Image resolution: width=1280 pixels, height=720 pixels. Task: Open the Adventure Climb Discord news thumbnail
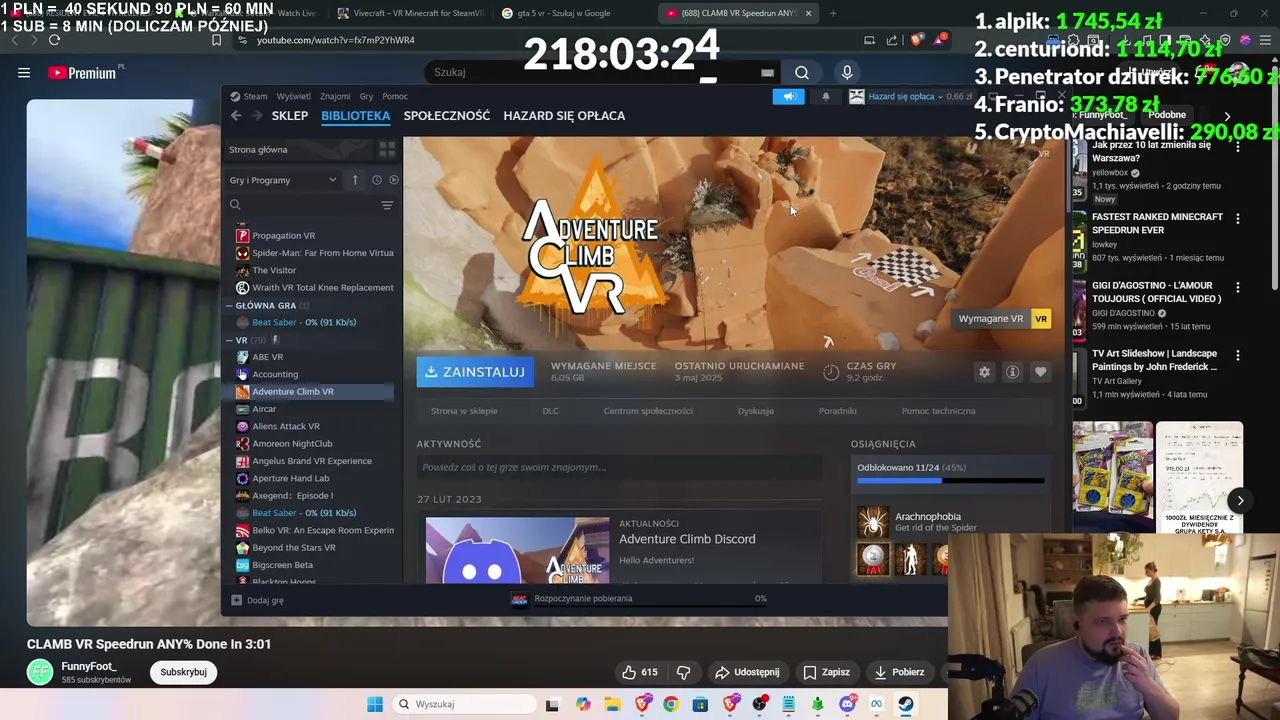click(x=517, y=550)
